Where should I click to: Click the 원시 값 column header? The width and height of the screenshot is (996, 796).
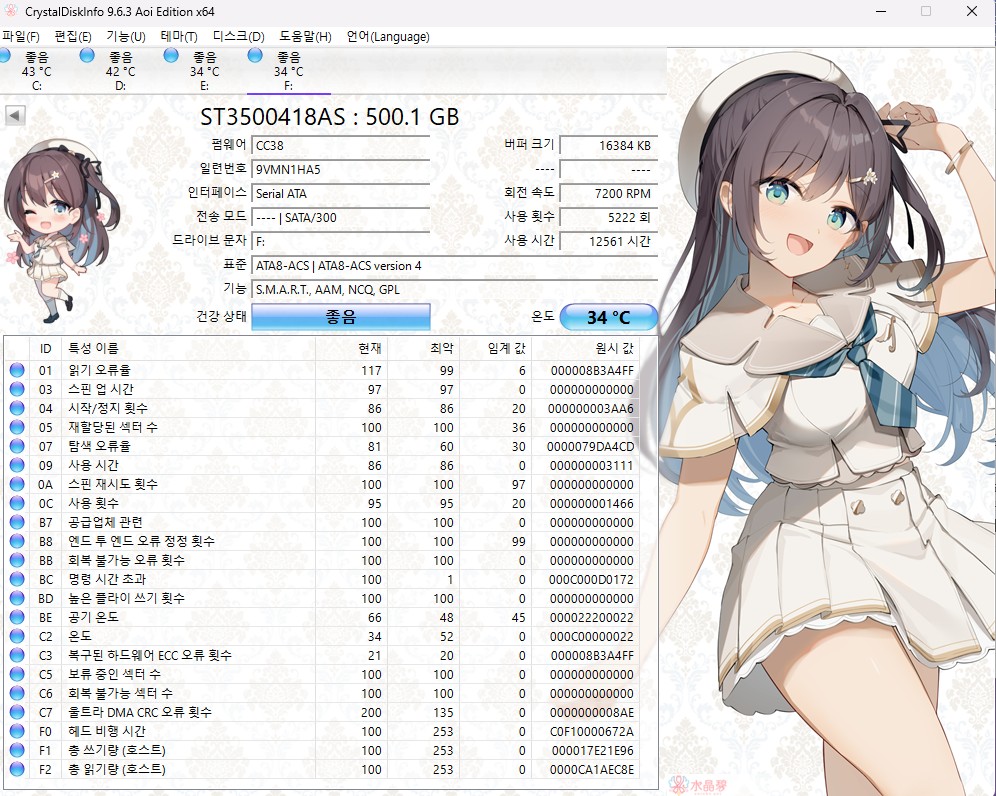click(x=586, y=348)
